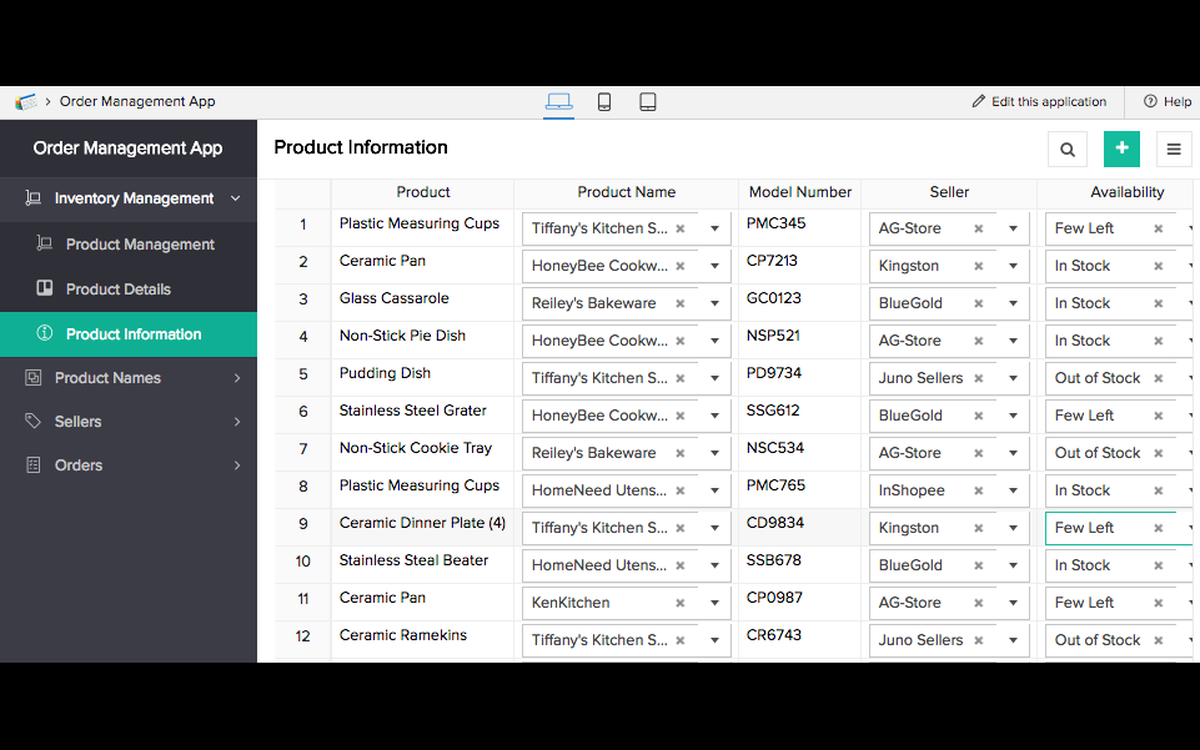1200x750 pixels.
Task: Expand Sellers section chevron
Action: tap(237, 422)
